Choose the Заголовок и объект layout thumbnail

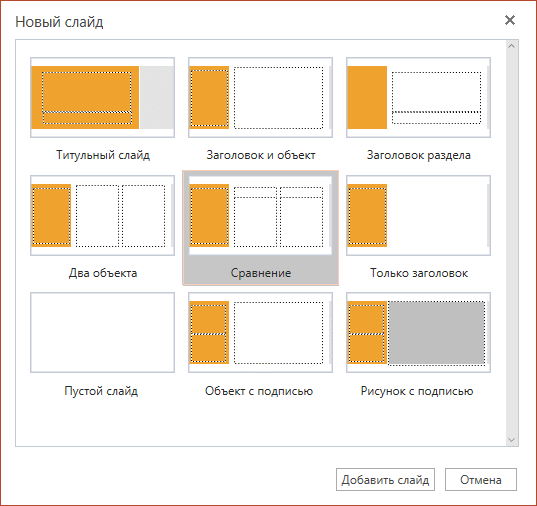click(260, 98)
